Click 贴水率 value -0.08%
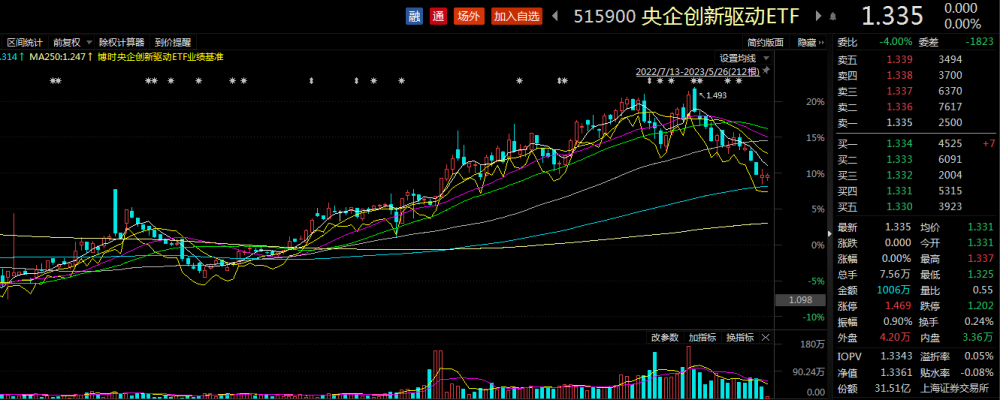1000x400 pixels. (976, 373)
